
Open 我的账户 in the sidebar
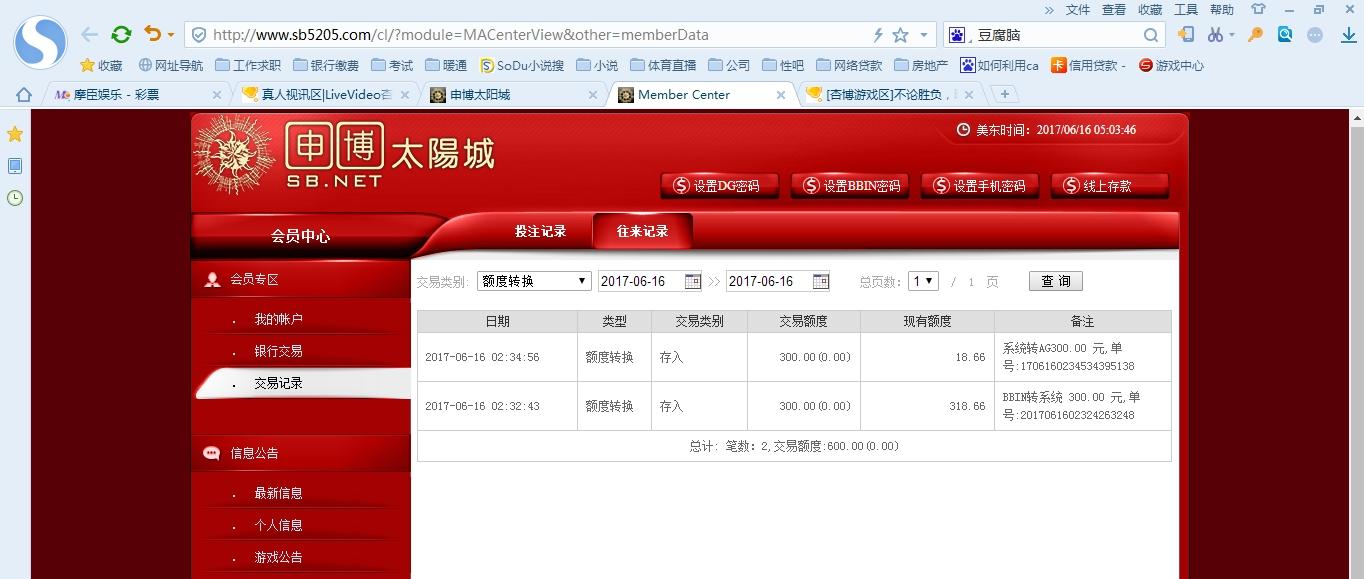point(278,319)
